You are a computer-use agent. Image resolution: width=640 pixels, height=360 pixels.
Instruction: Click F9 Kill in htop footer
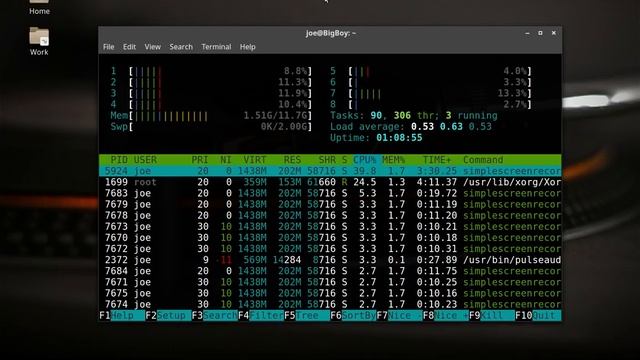(491, 316)
